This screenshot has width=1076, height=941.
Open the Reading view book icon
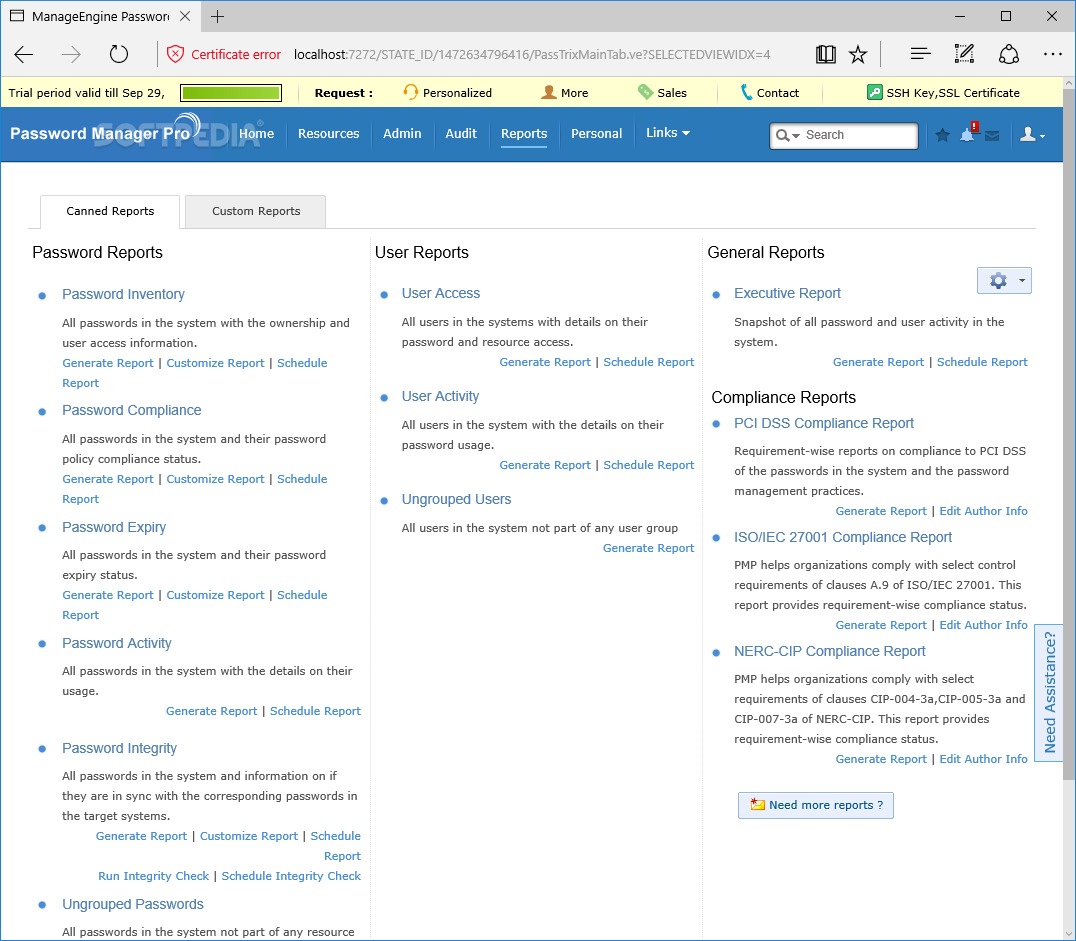[825, 54]
